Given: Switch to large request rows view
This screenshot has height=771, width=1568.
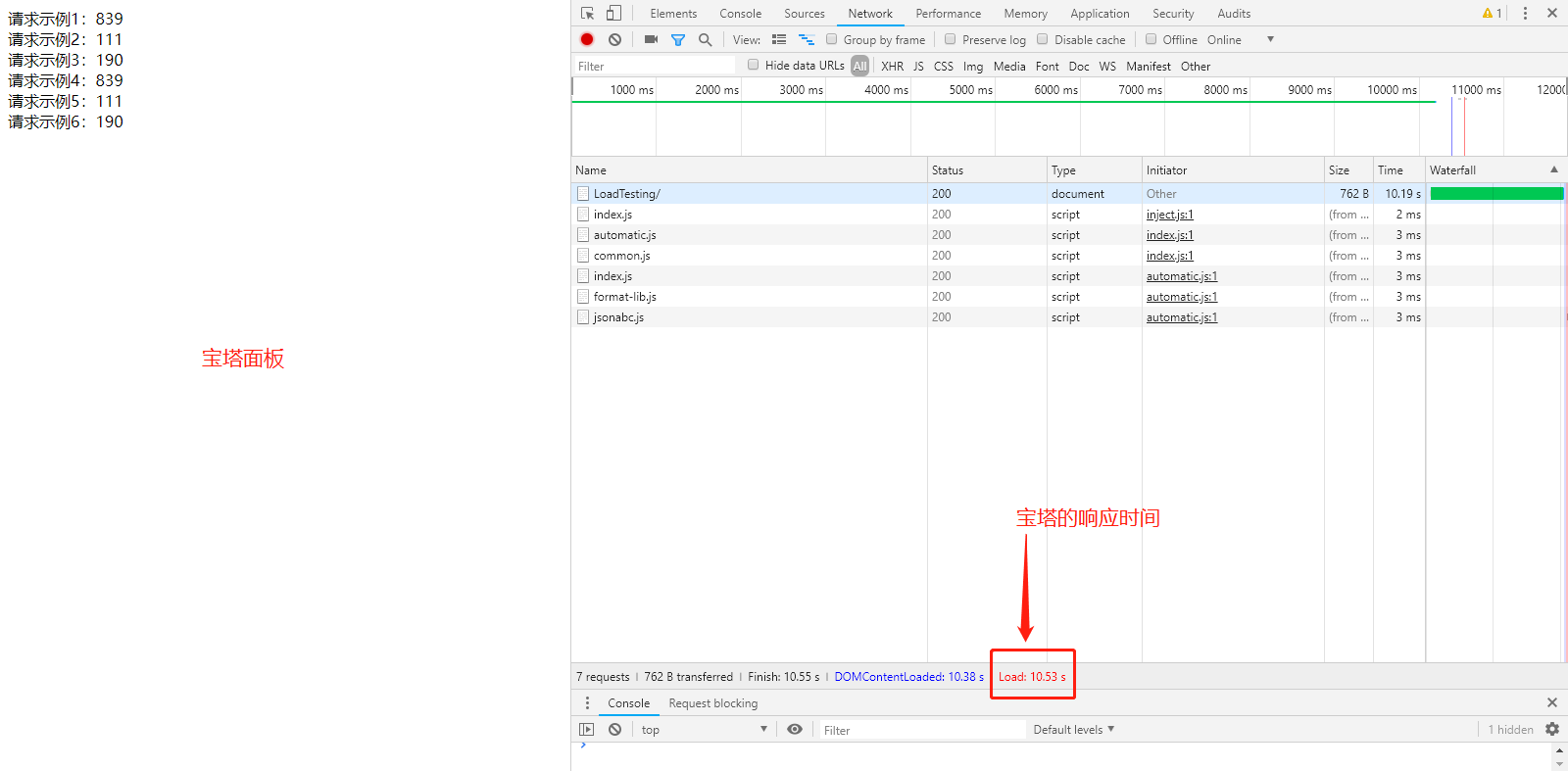Looking at the screenshot, I should coord(779,40).
